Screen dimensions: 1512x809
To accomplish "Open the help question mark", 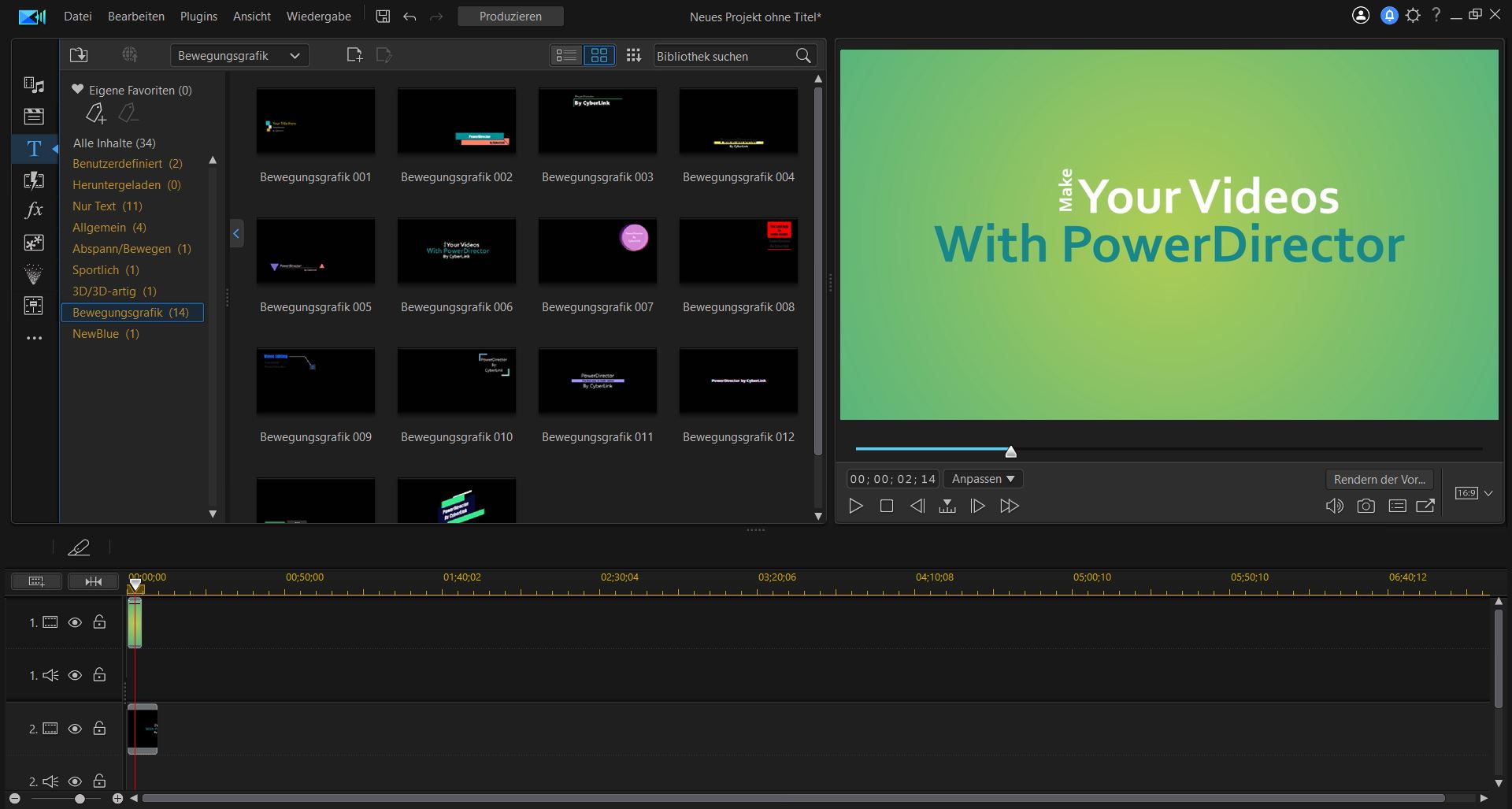I will [x=1436, y=15].
